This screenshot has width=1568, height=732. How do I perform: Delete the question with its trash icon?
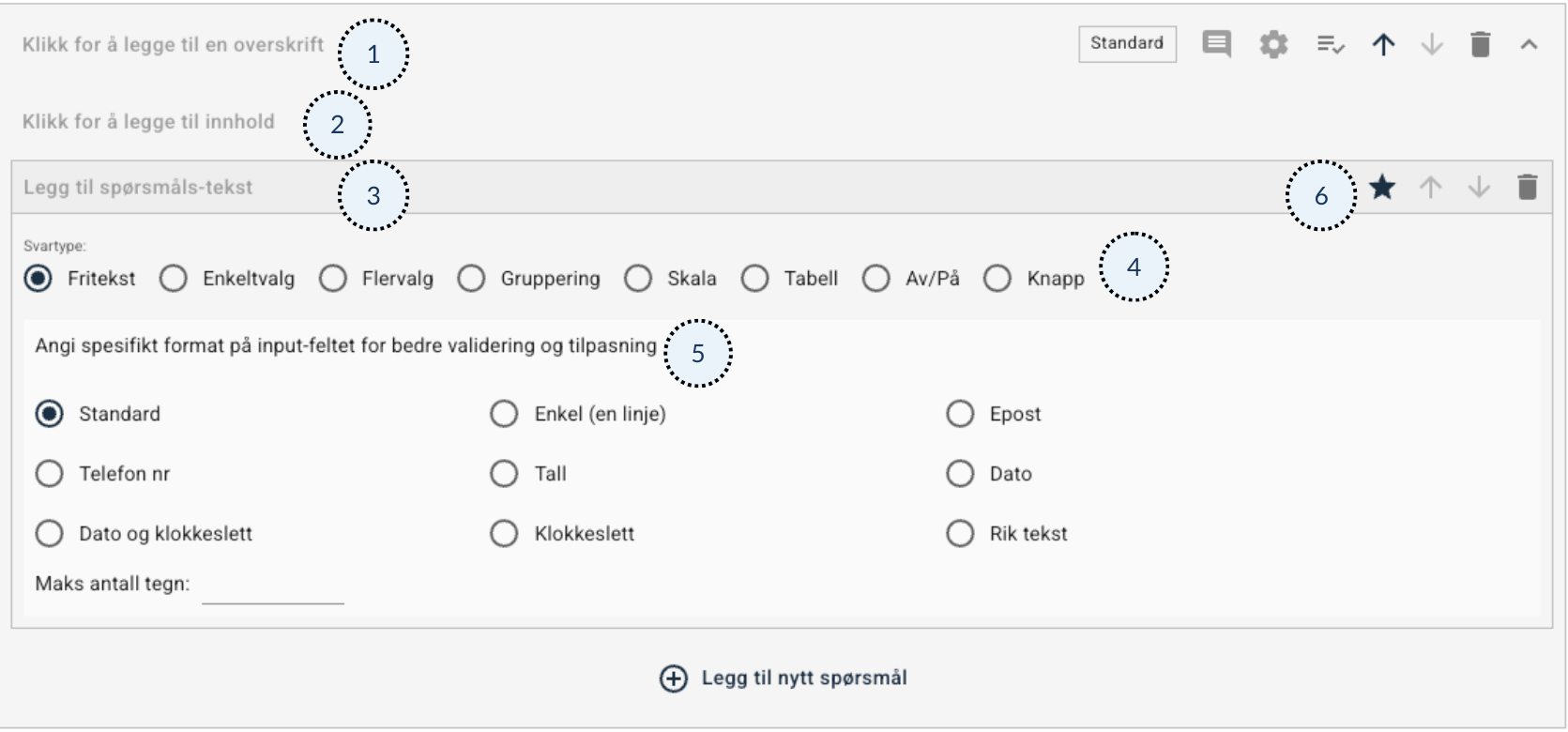point(1527,188)
